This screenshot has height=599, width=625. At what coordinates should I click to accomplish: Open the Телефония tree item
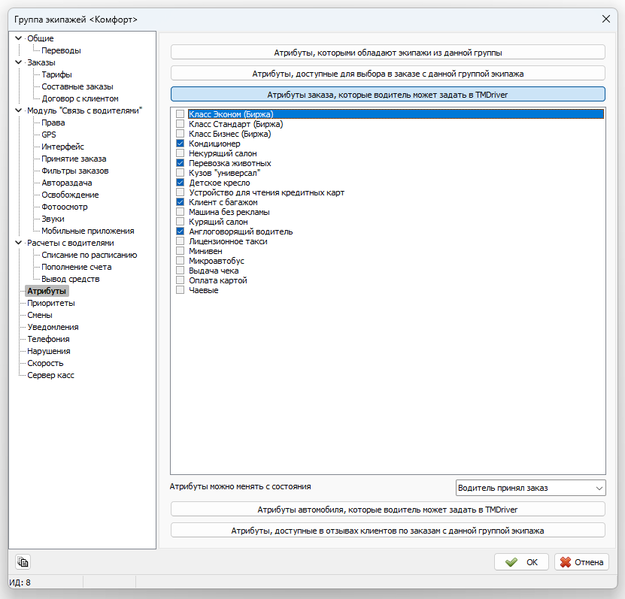[x=48, y=339]
